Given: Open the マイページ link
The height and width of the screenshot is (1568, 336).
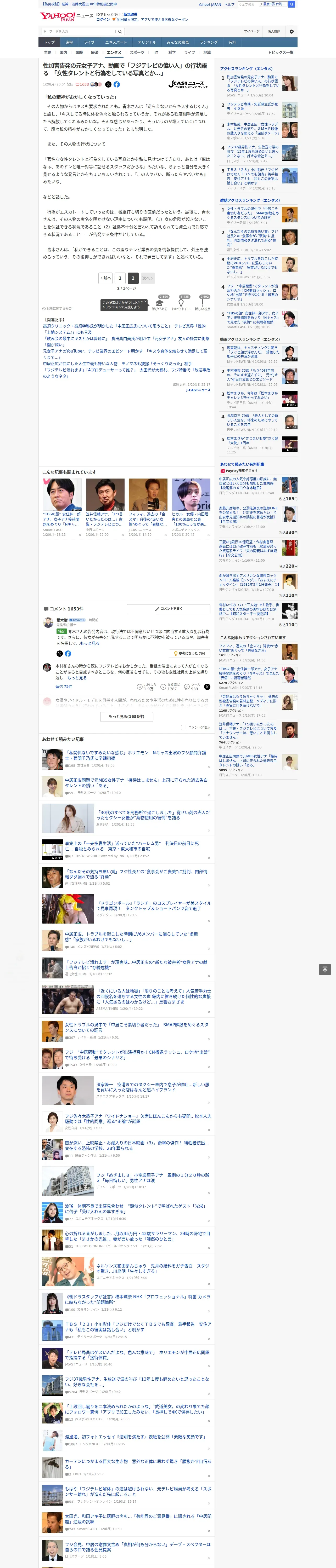Looking at the screenshot, I should [252, 32].
